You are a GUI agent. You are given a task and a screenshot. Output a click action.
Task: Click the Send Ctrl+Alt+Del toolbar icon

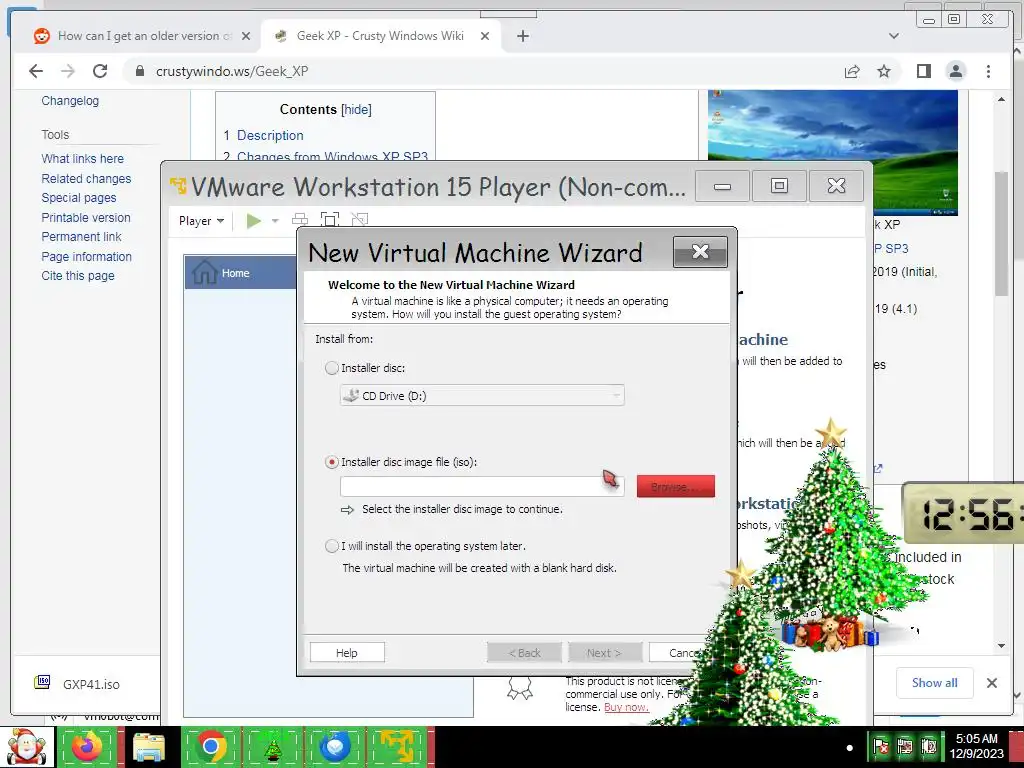click(300, 220)
